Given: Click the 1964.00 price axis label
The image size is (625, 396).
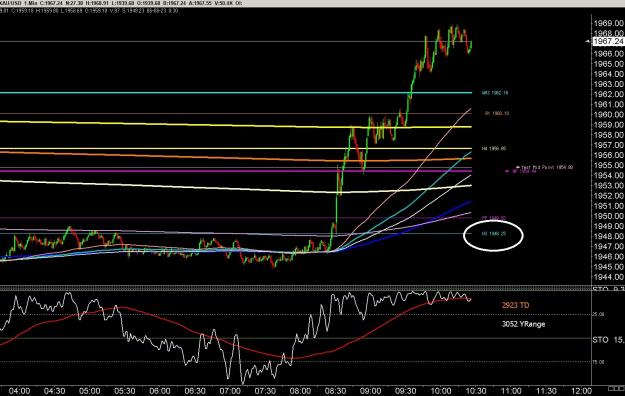Looking at the screenshot, I should coord(609,74).
